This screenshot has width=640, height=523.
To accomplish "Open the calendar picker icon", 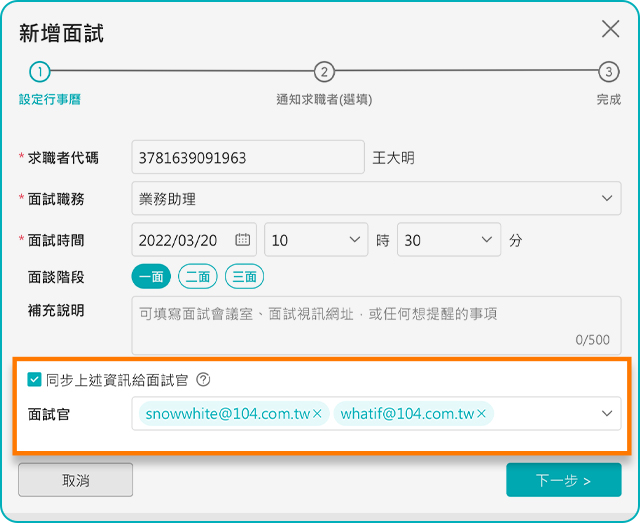I will 242,239.
